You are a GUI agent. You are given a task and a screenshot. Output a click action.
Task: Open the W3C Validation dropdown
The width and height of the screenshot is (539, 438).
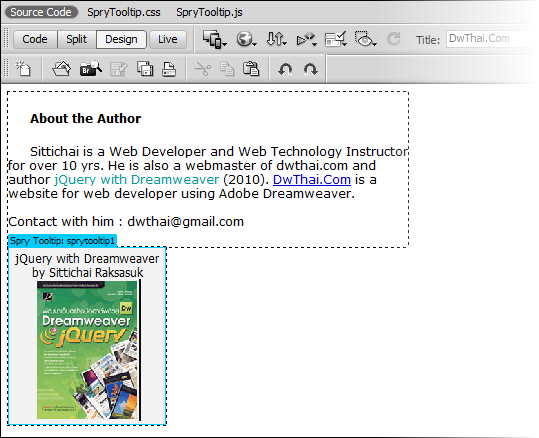point(306,40)
